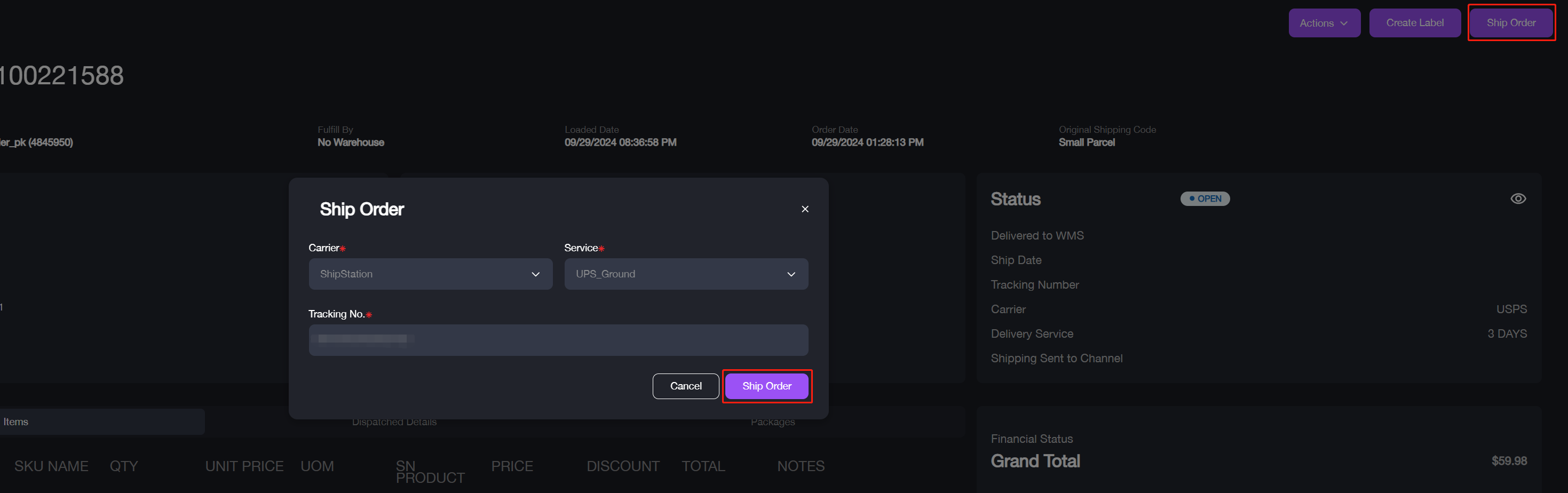Screen dimensions: 1568x493
Task: Click the seller_pk (4845950) link
Action: tap(36, 142)
